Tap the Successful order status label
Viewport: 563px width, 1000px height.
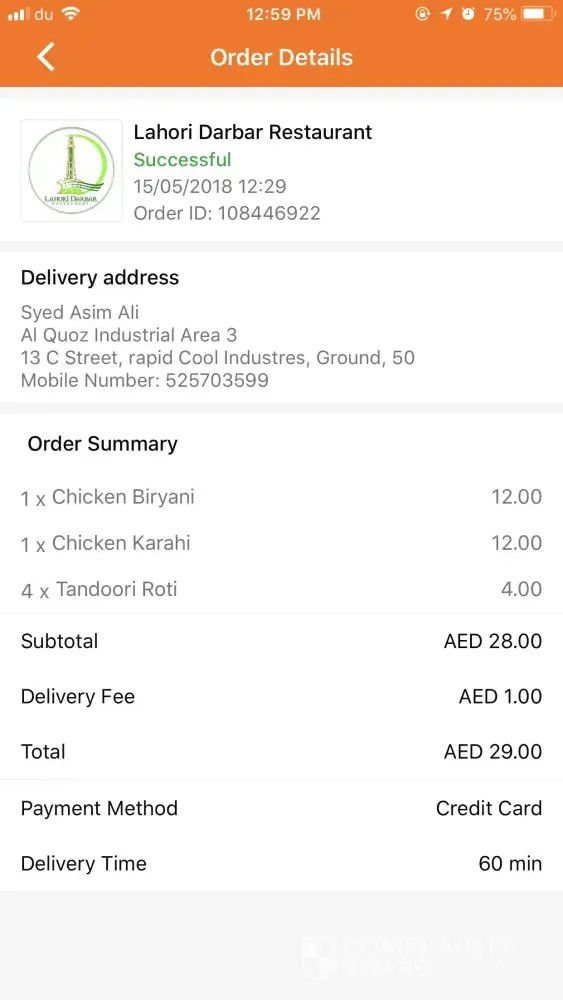tap(182, 159)
